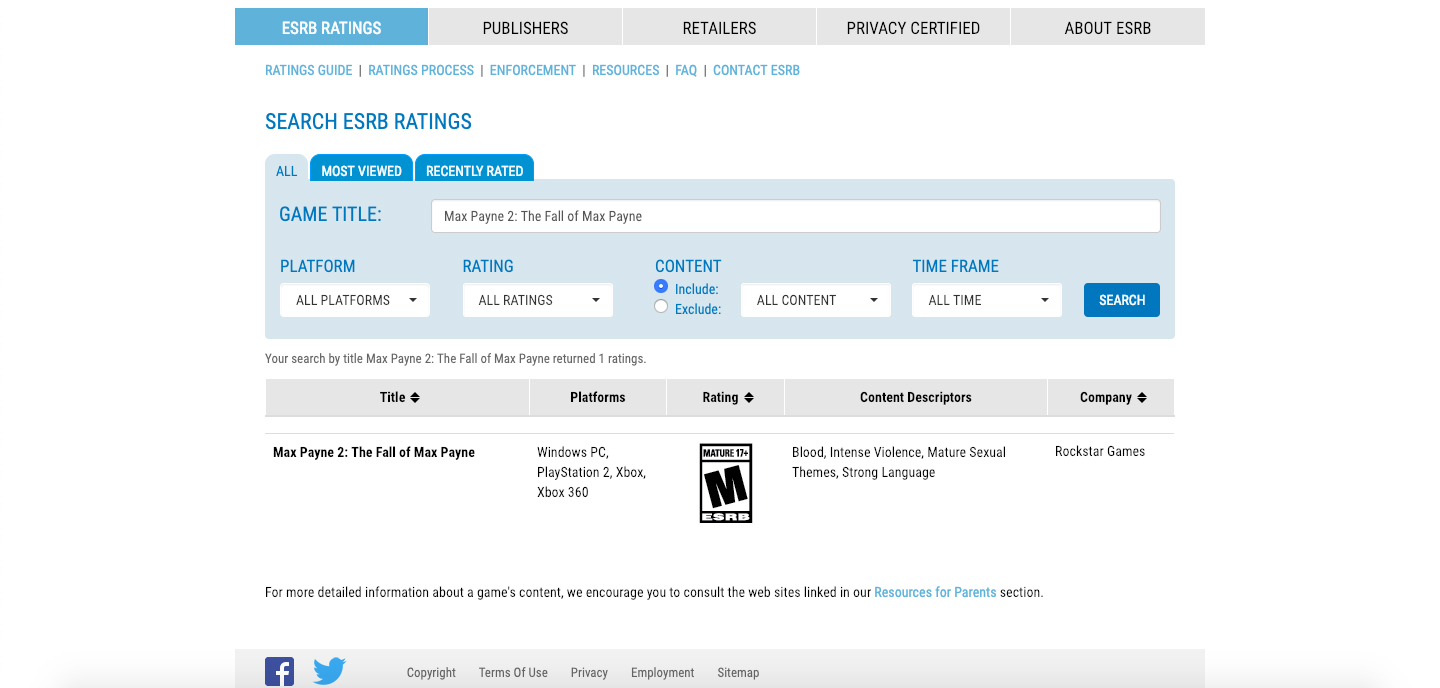
Task: Open the All Platforms dropdown
Action: click(x=355, y=300)
